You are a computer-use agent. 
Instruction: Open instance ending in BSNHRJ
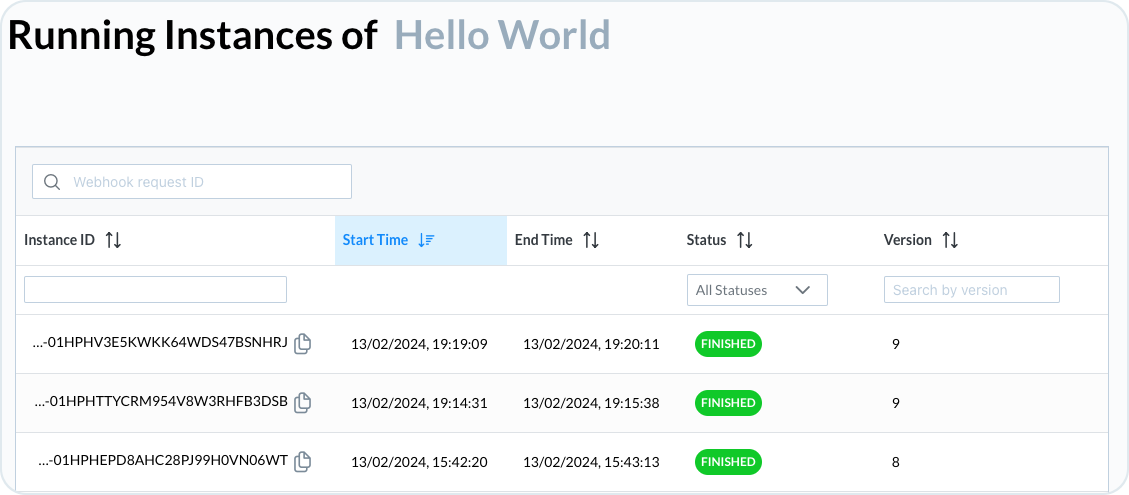pyautogui.click(x=161, y=344)
